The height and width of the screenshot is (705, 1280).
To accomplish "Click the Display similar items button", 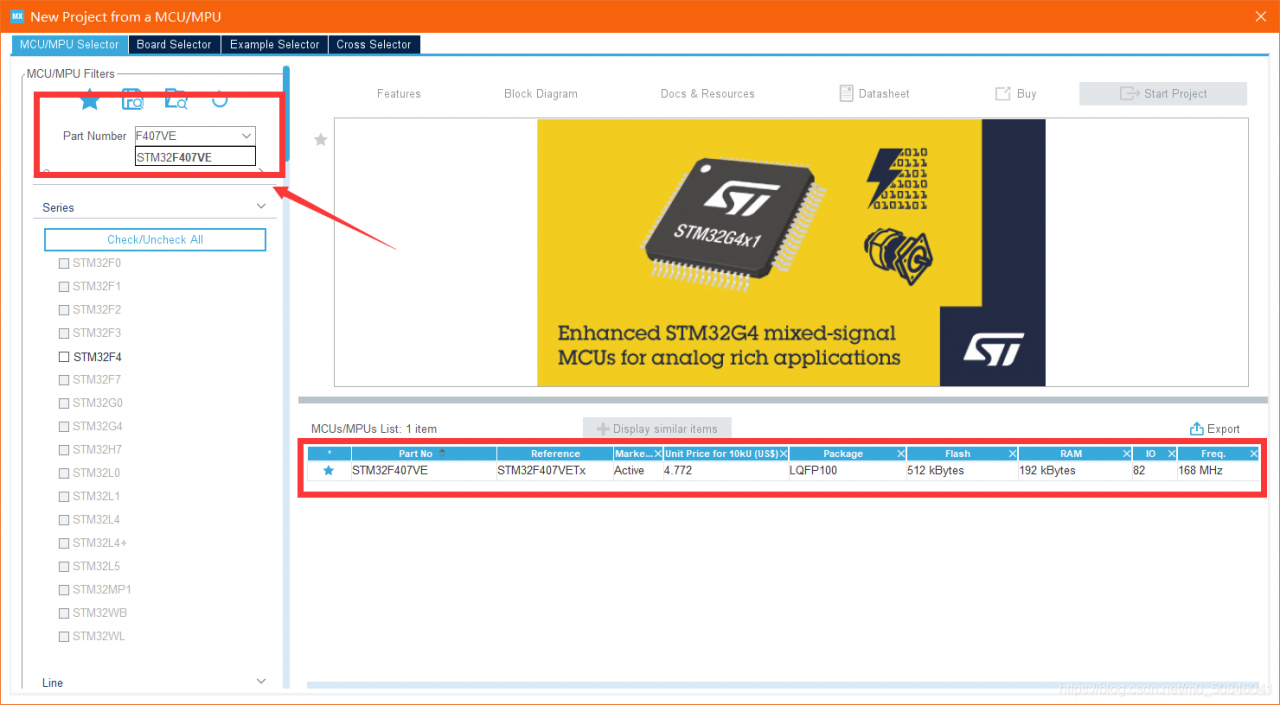I will (x=657, y=429).
